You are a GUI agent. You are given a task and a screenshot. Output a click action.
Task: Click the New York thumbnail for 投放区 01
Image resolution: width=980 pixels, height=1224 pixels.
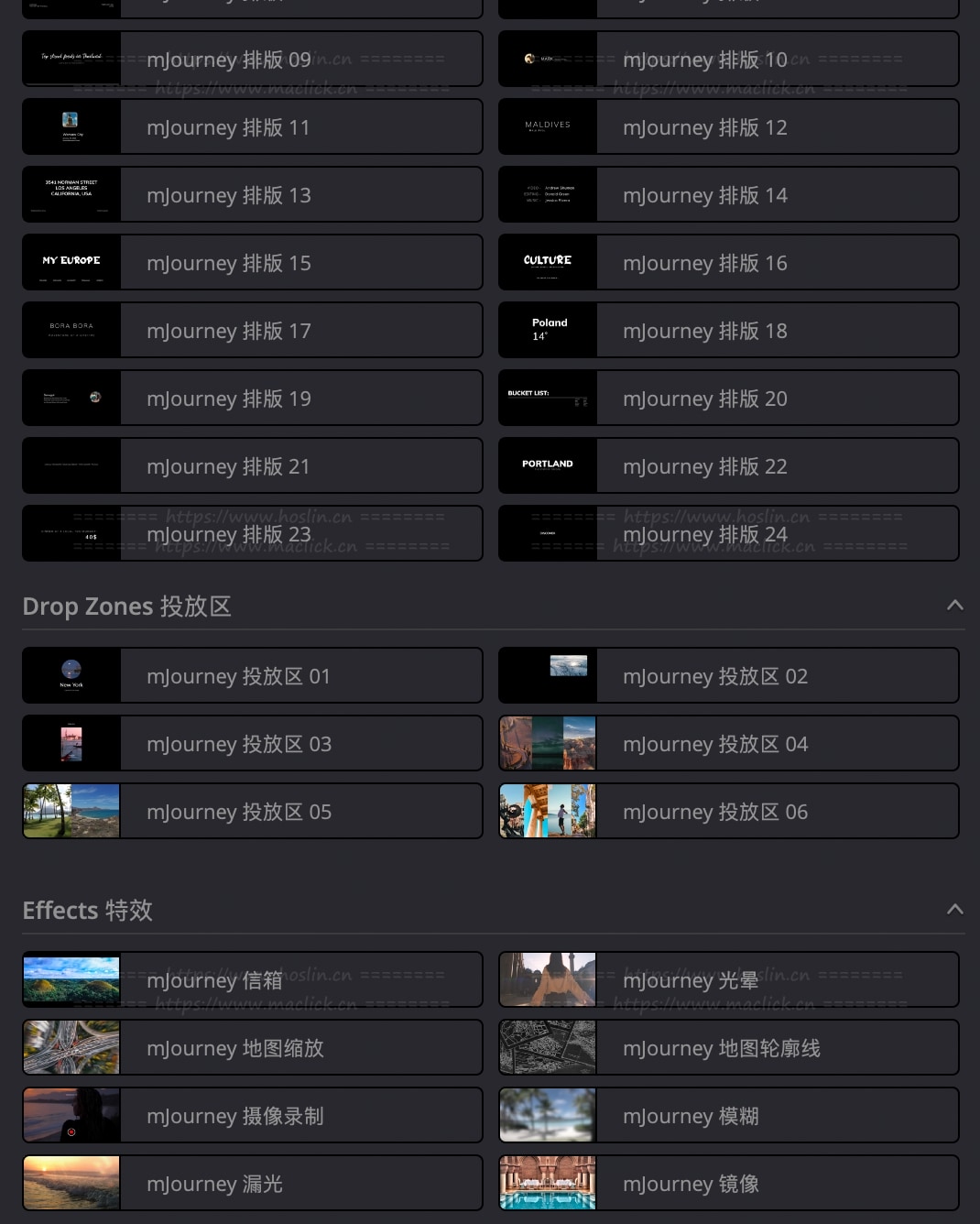click(71, 675)
